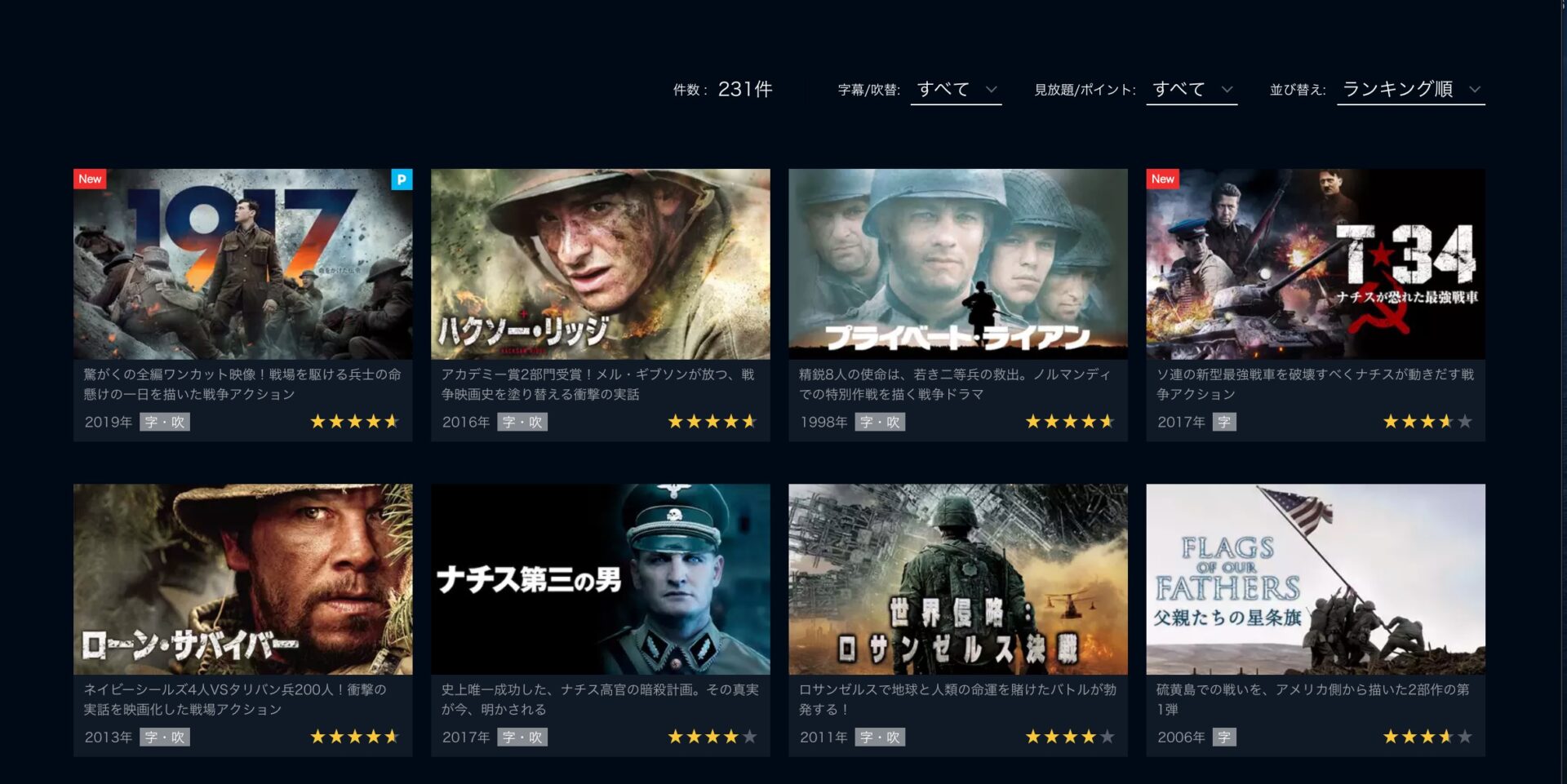Click the 字・吹 tag under プライベート・ライアン

coord(880,422)
